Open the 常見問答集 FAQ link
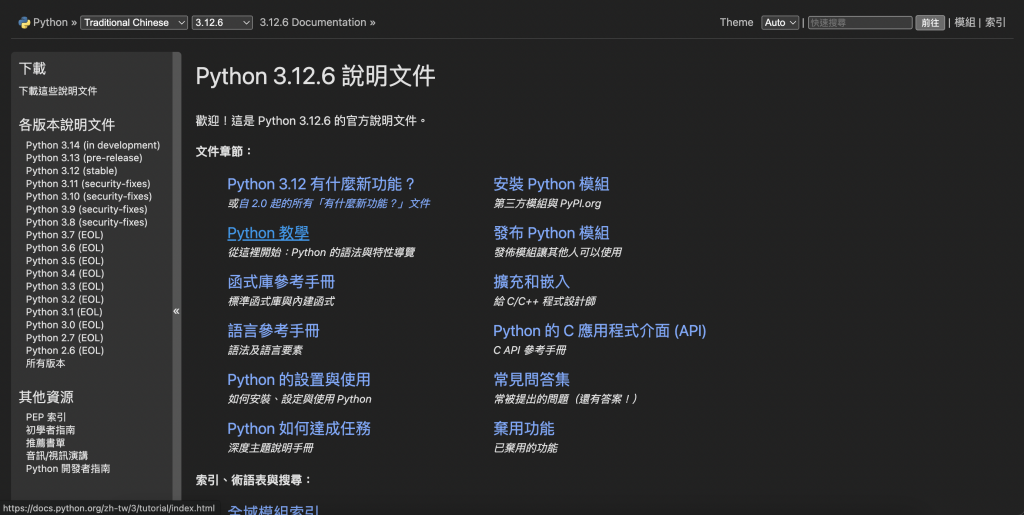Image resolution: width=1024 pixels, height=515 pixels. click(532, 380)
